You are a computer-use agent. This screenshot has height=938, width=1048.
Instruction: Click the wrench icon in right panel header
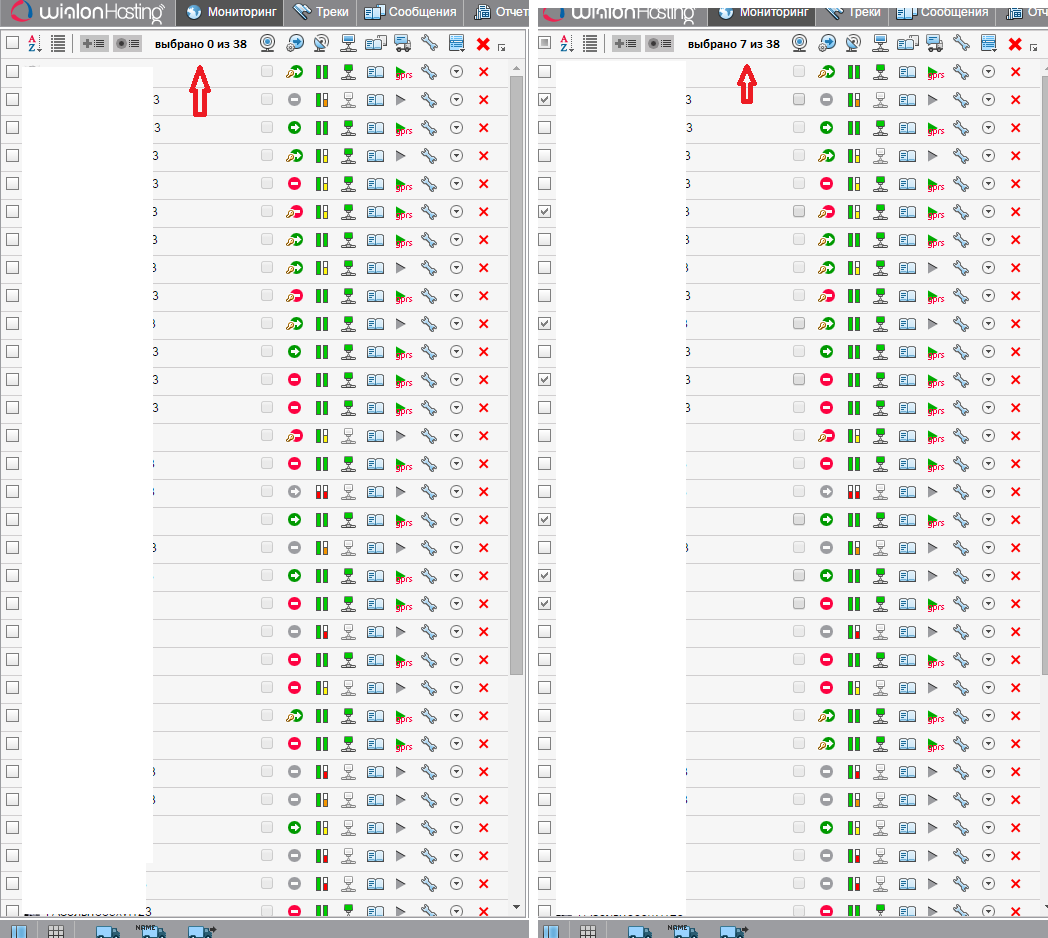pos(961,43)
